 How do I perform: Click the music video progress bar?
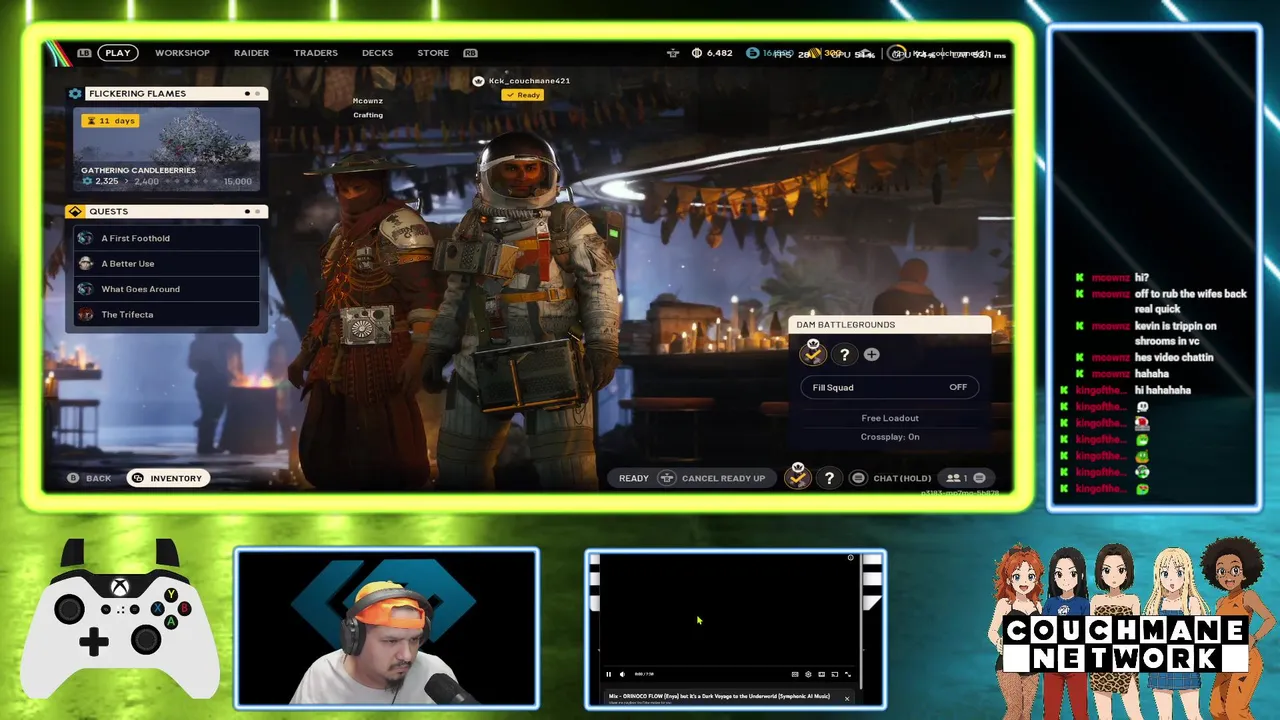730,665
